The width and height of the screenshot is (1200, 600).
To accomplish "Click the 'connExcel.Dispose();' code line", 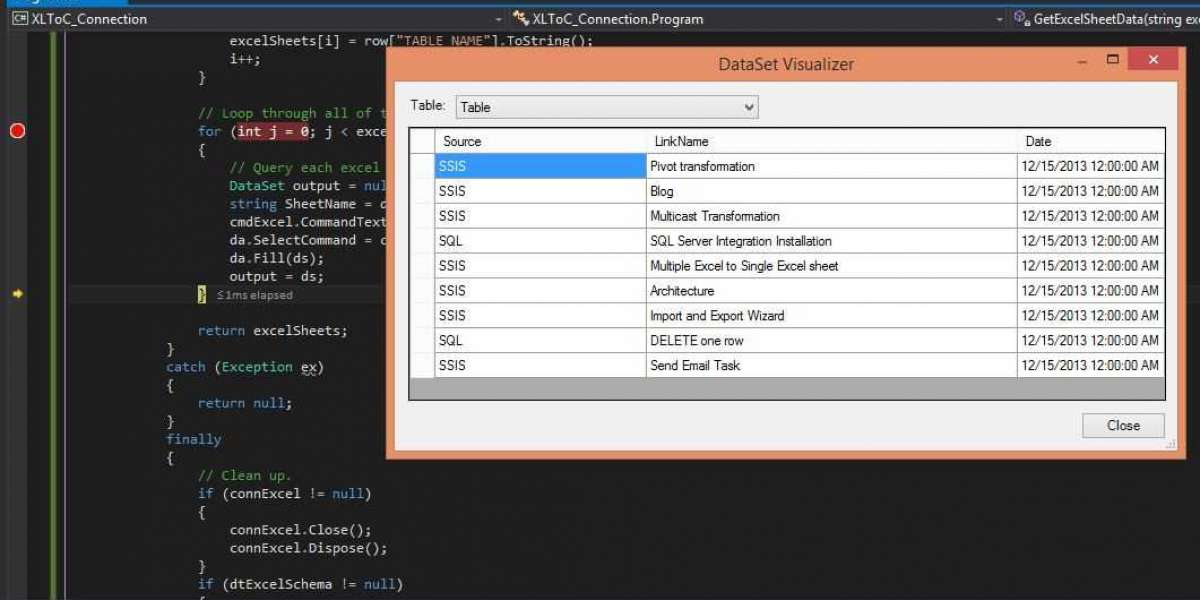I will [x=308, y=548].
